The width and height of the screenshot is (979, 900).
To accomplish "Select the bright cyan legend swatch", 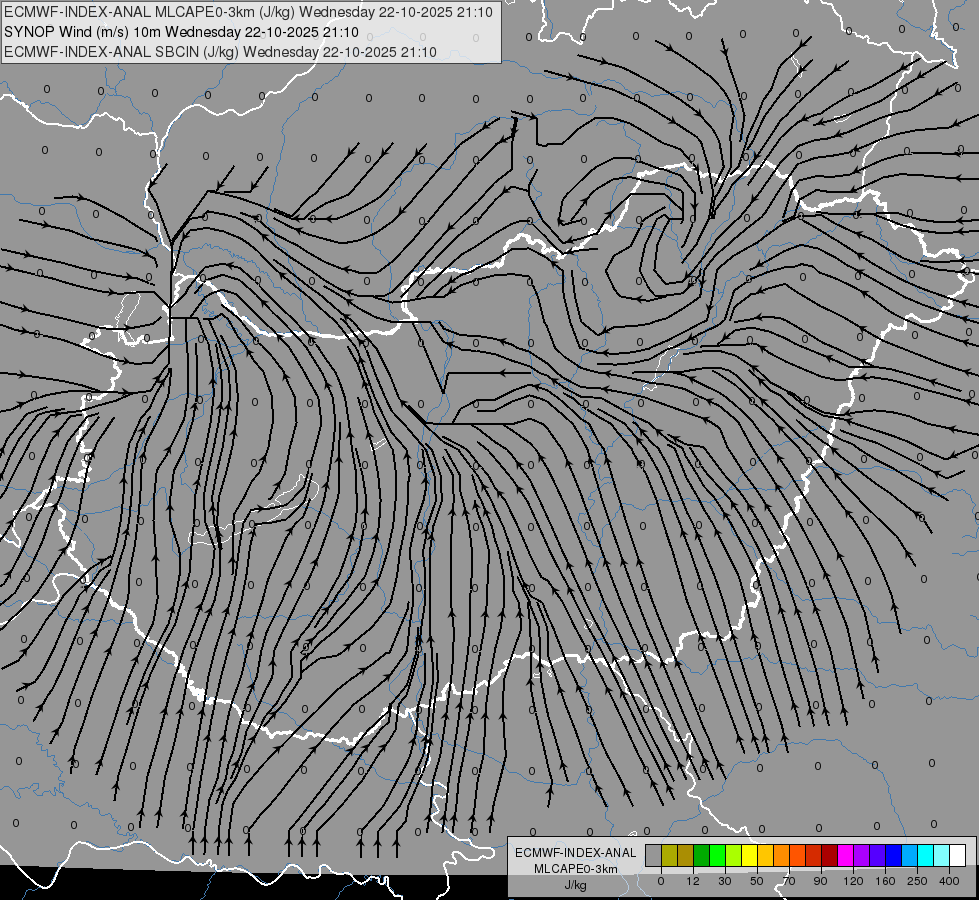I will click(926, 856).
